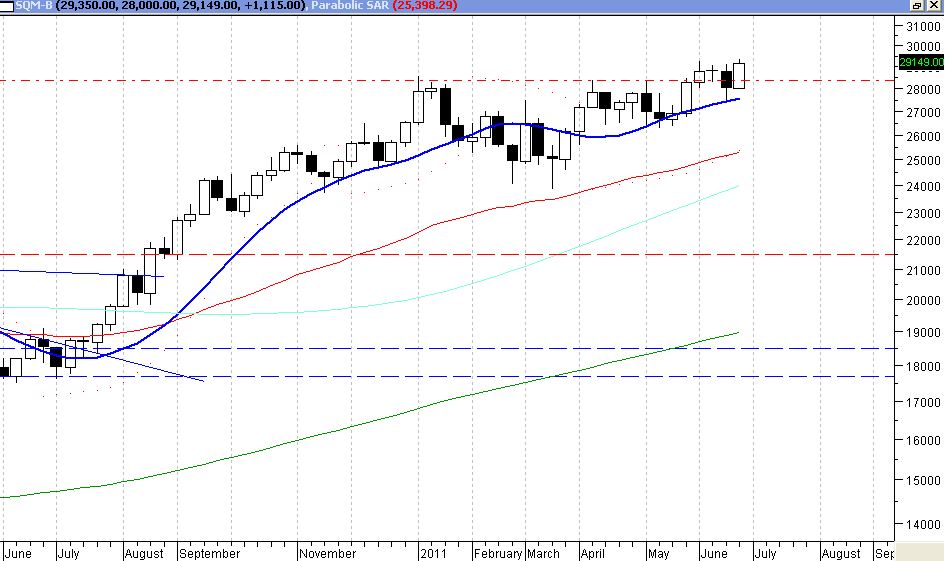This screenshot has height=561, width=946.
Task: Click the Parabolic SAR indicator label
Action: point(349,5)
